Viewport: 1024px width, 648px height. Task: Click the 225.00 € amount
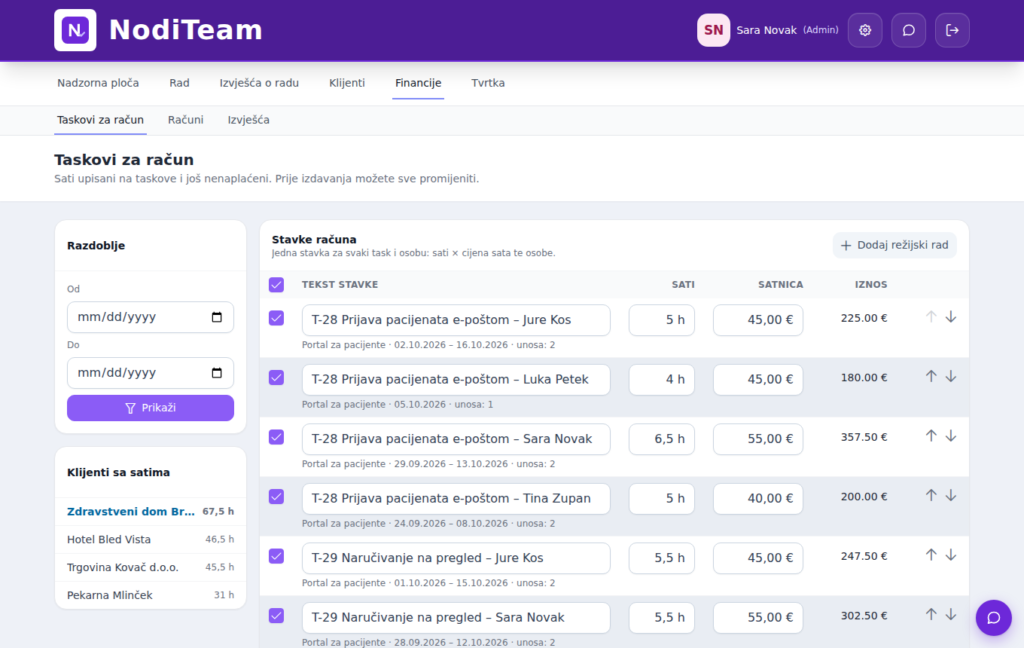coord(863,318)
